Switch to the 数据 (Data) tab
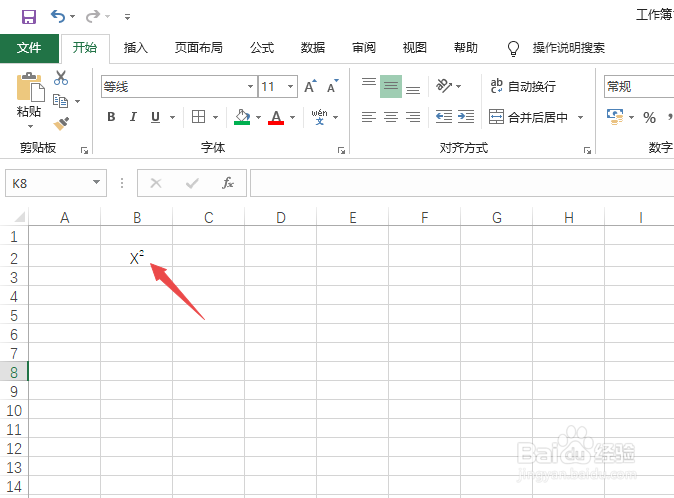This screenshot has height=498, width=674. (312, 47)
